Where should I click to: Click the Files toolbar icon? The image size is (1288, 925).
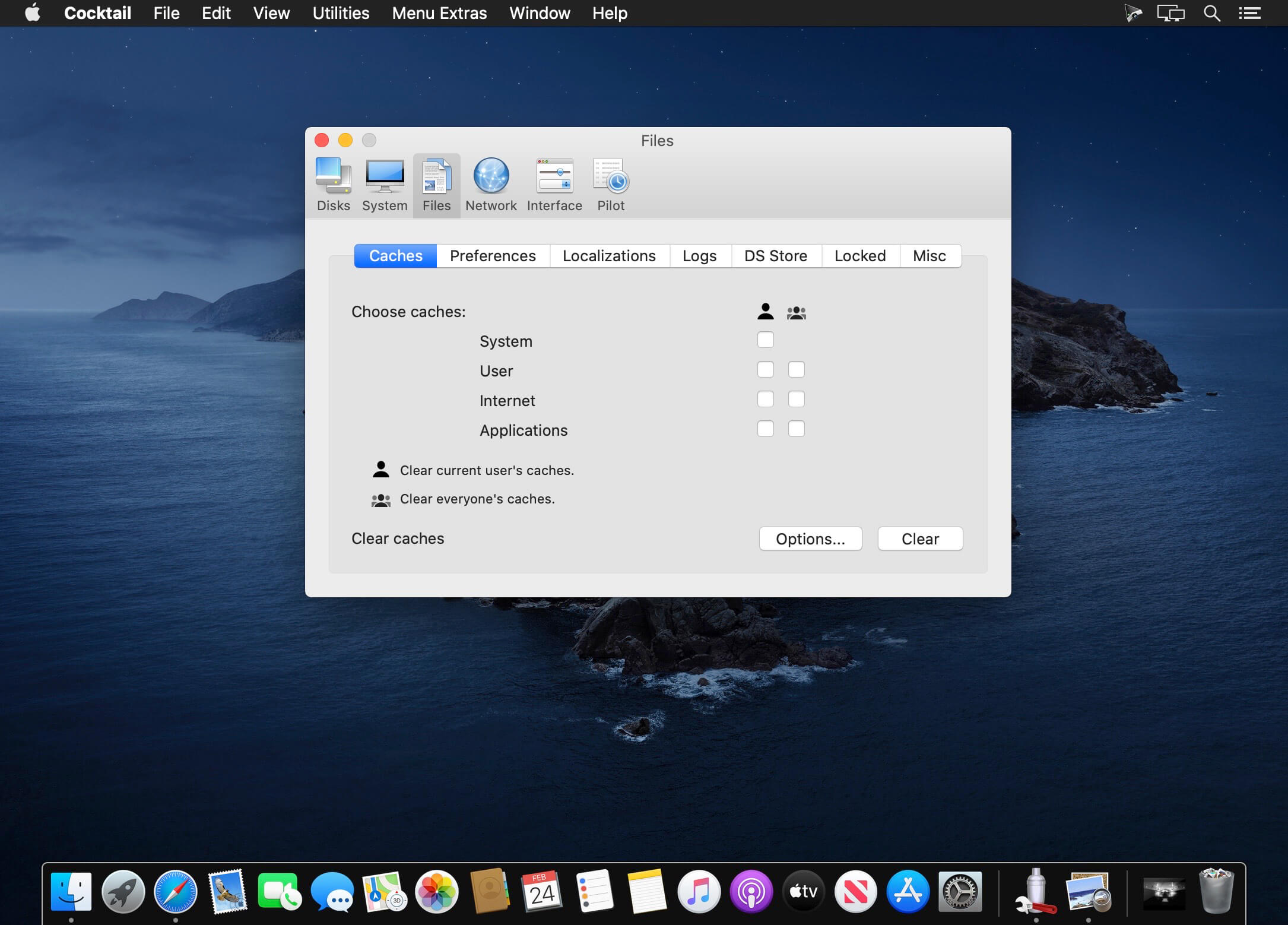point(436,185)
